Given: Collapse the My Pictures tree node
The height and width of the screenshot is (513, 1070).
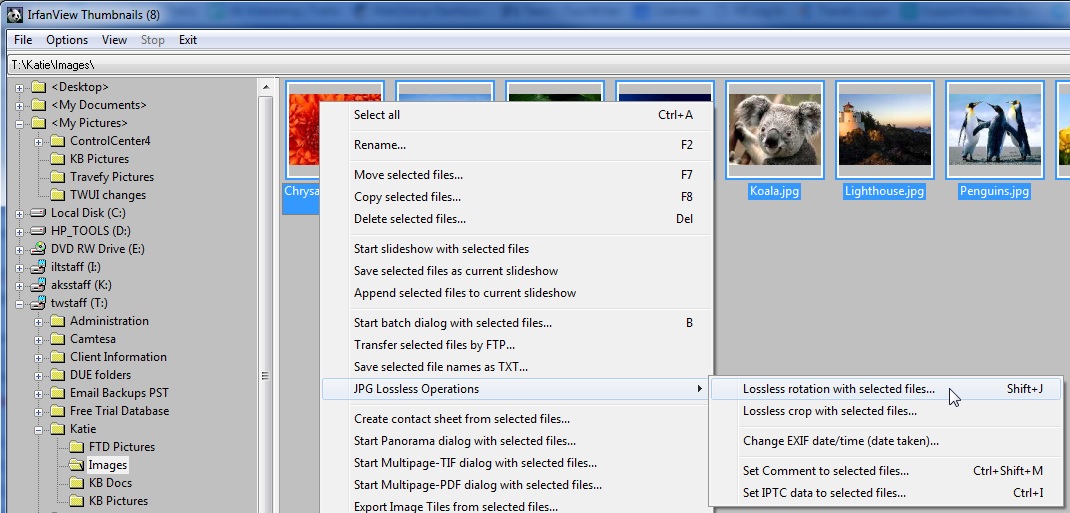Looking at the screenshot, I should [x=21, y=123].
